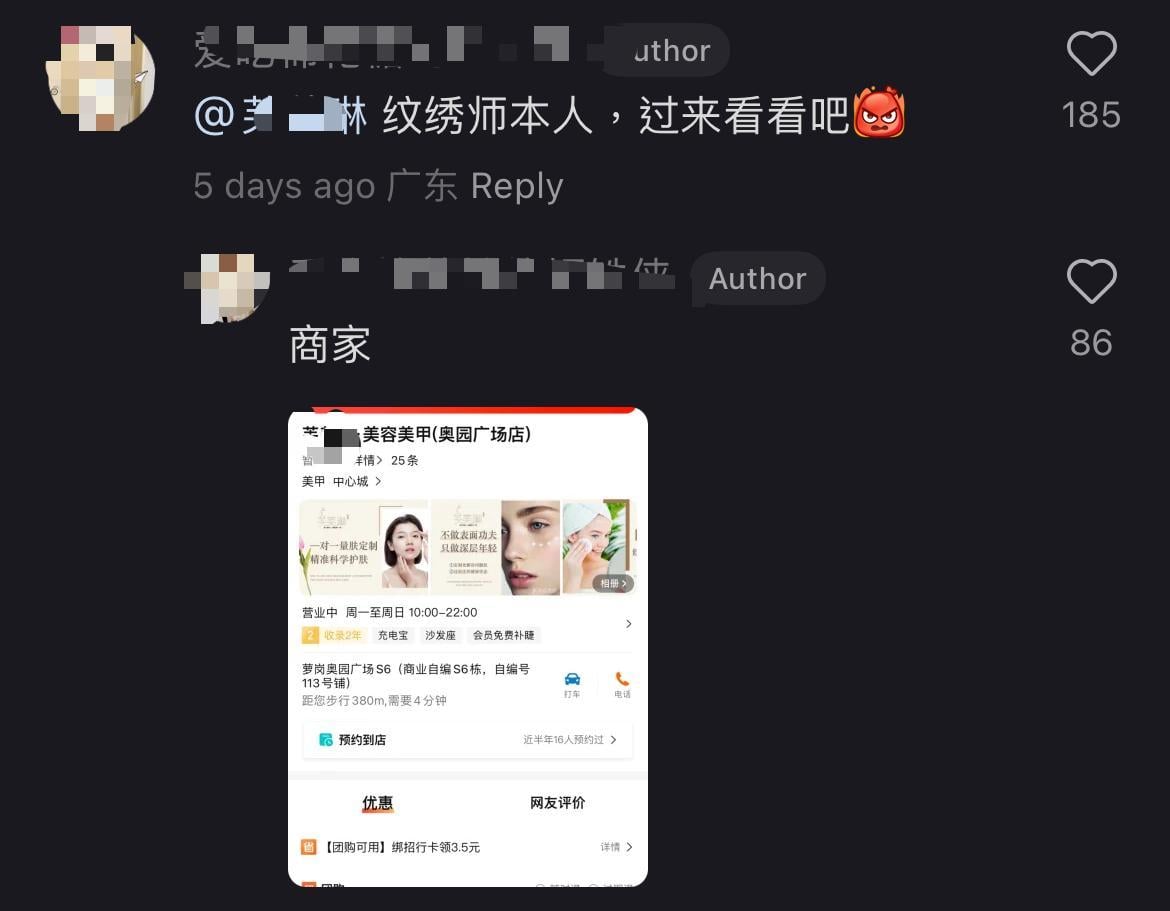Expand 详情 for 团购可用 coupon
The height and width of the screenshot is (911, 1170).
pos(616,847)
